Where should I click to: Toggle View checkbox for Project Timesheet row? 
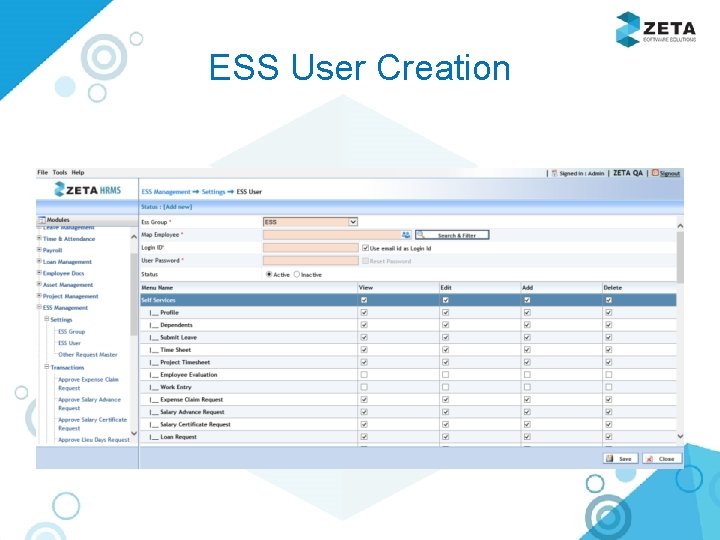tap(364, 362)
